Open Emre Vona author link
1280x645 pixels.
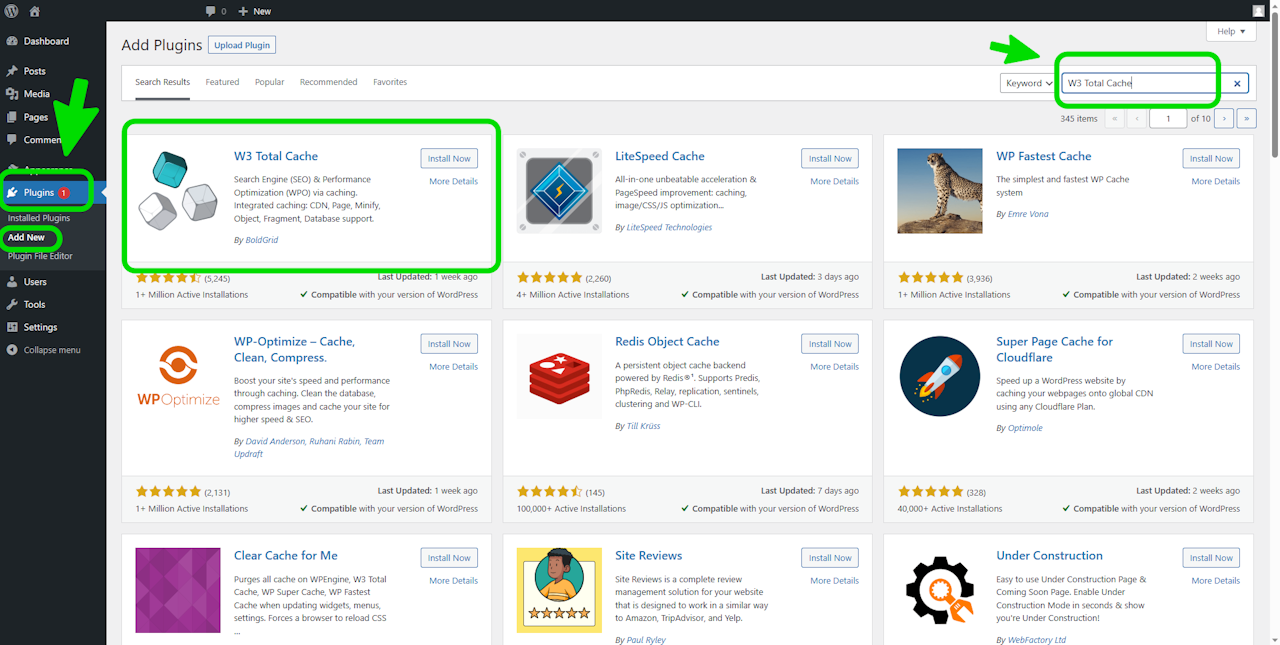pos(1028,214)
